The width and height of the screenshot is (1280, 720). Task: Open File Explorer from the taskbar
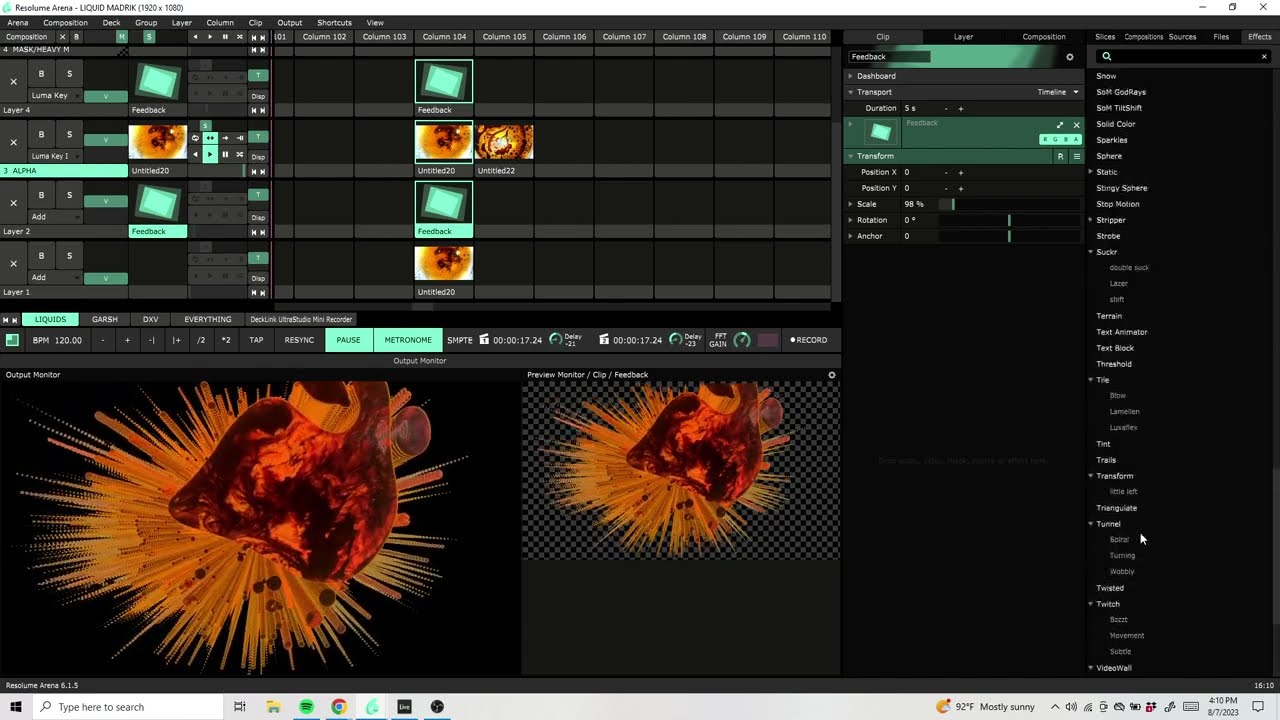click(273, 707)
